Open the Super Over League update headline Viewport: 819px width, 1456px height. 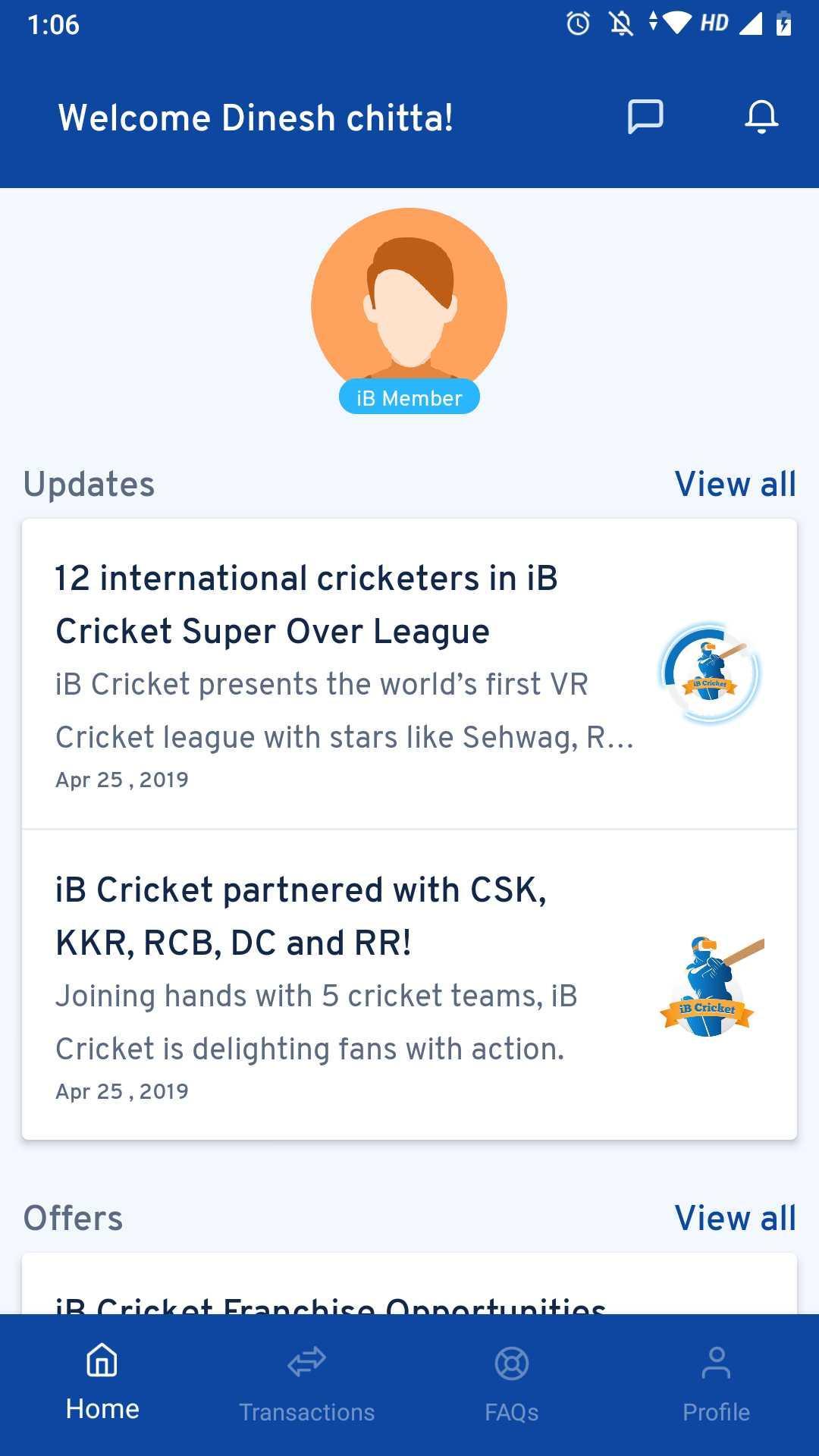click(306, 604)
